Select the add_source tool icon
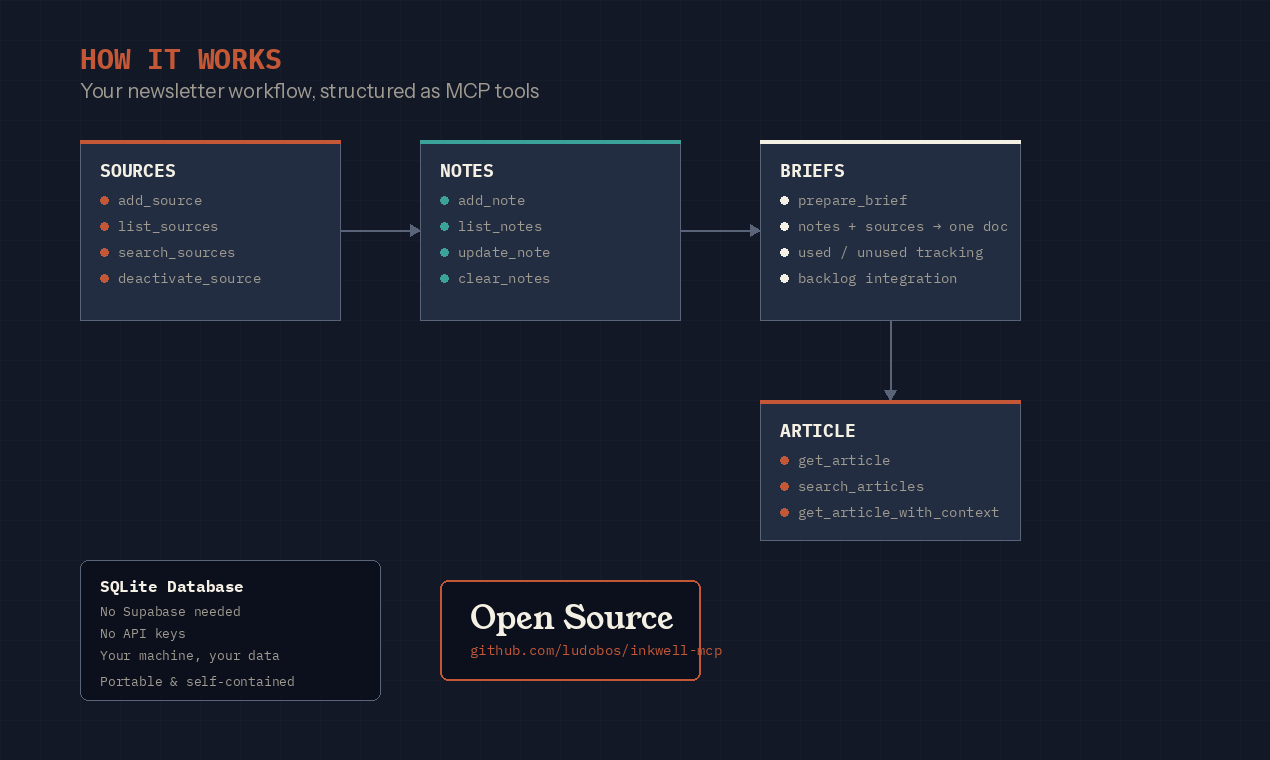The height and width of the screenshot is (760, 1270). pyautogui.click(x=104, y=200)
